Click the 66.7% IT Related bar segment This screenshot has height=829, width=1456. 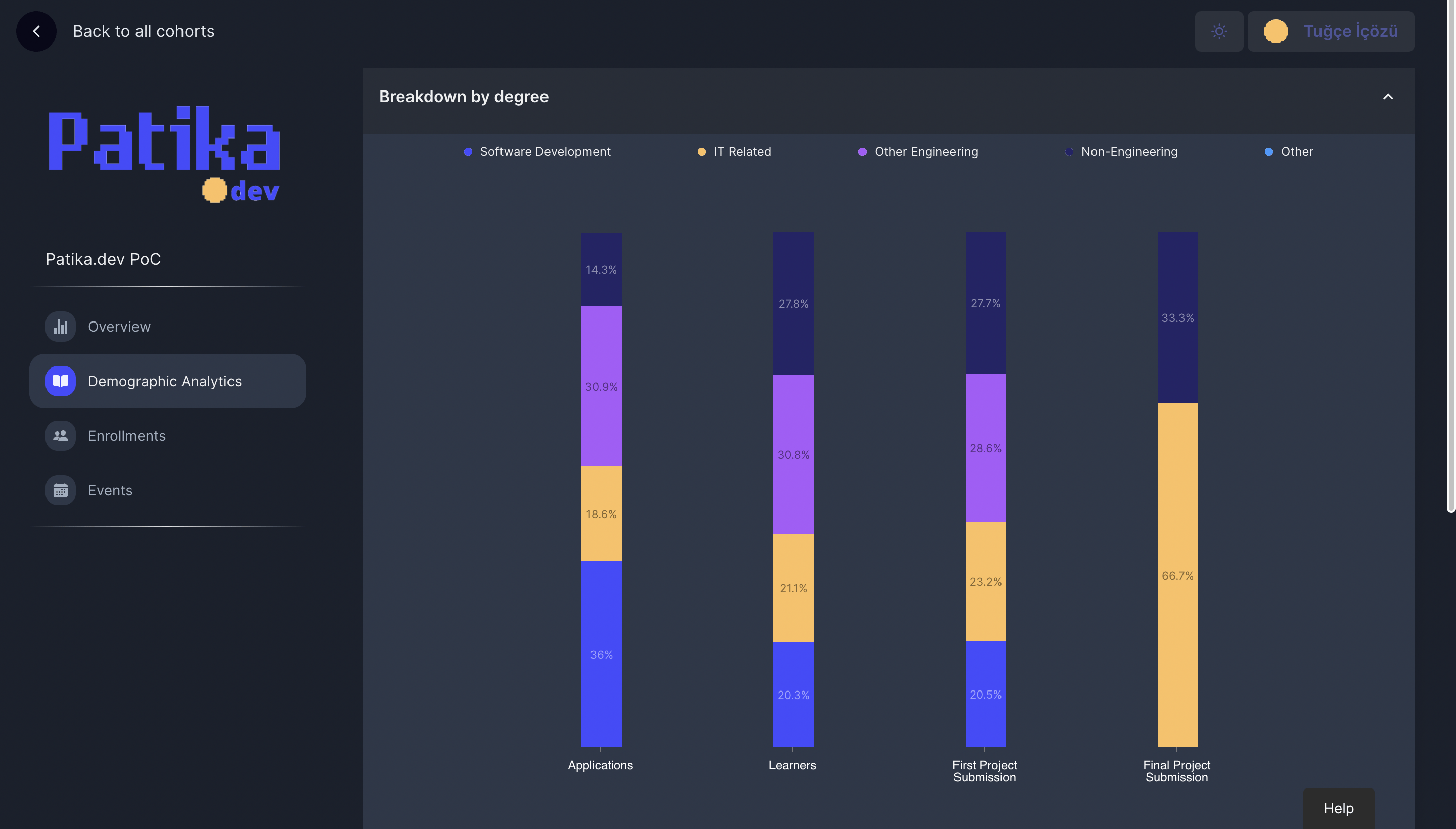point(1177,575)
